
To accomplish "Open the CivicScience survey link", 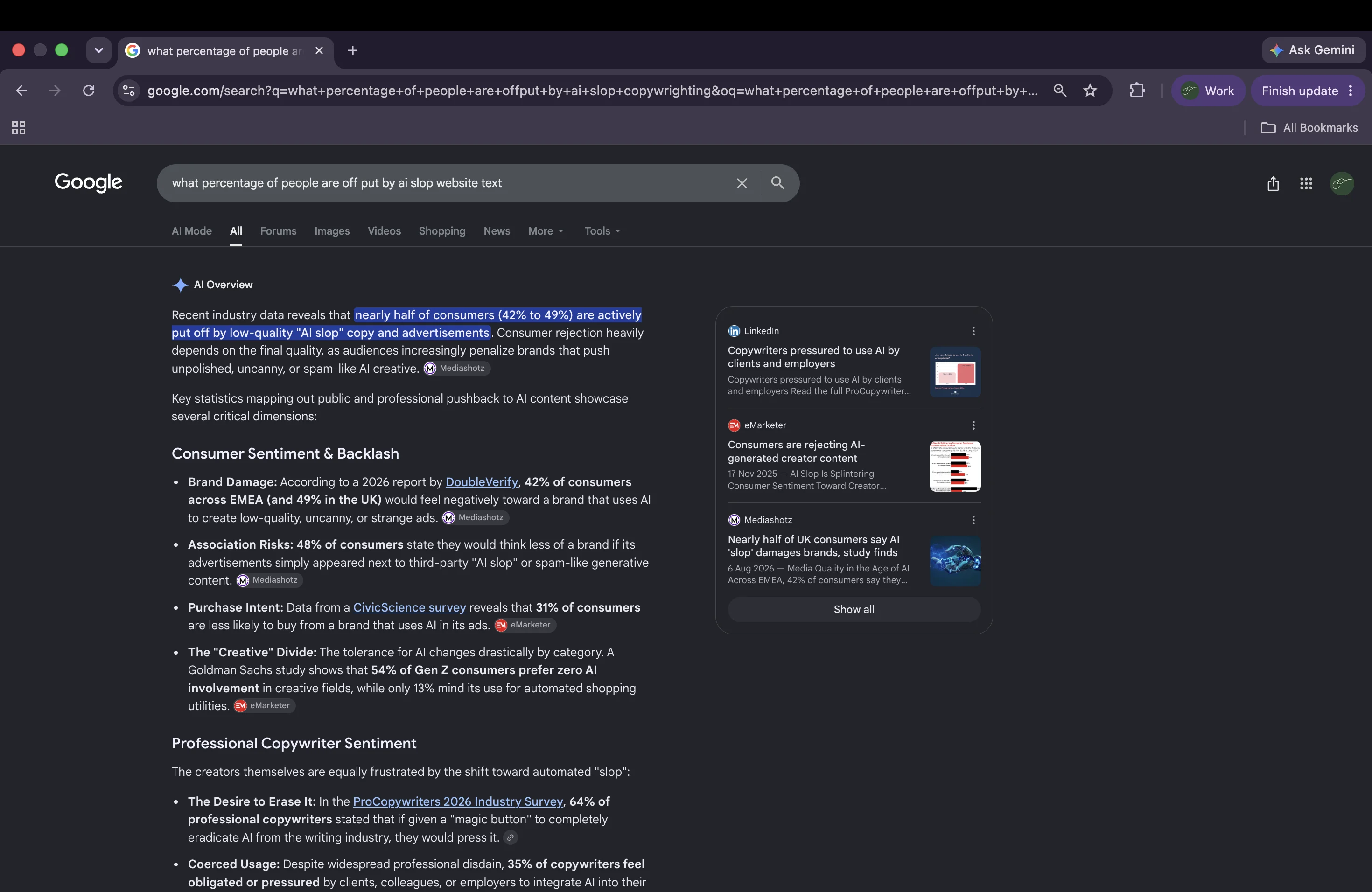I will click(x=409, y=608).
